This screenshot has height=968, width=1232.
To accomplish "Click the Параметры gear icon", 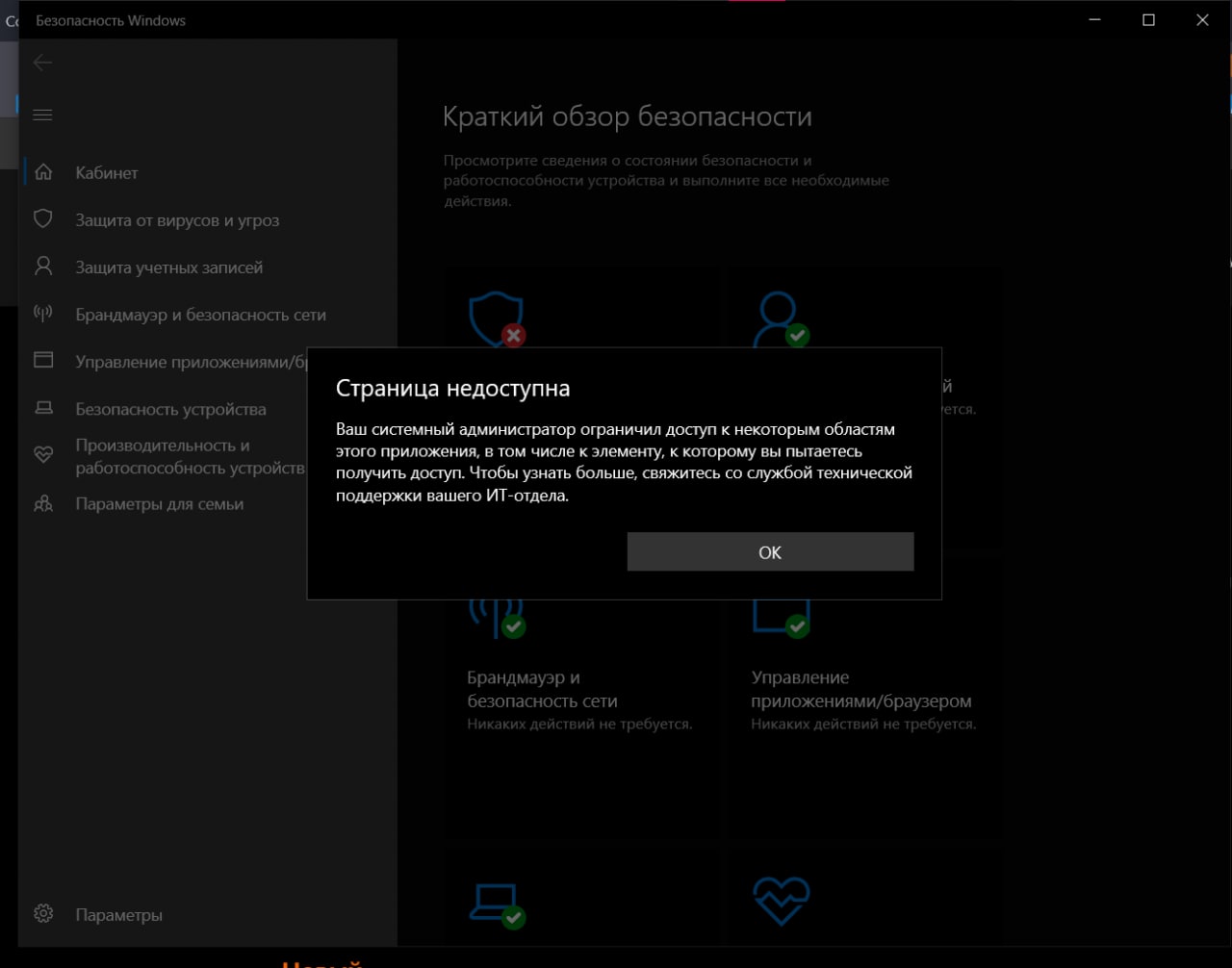I will 43,914.
